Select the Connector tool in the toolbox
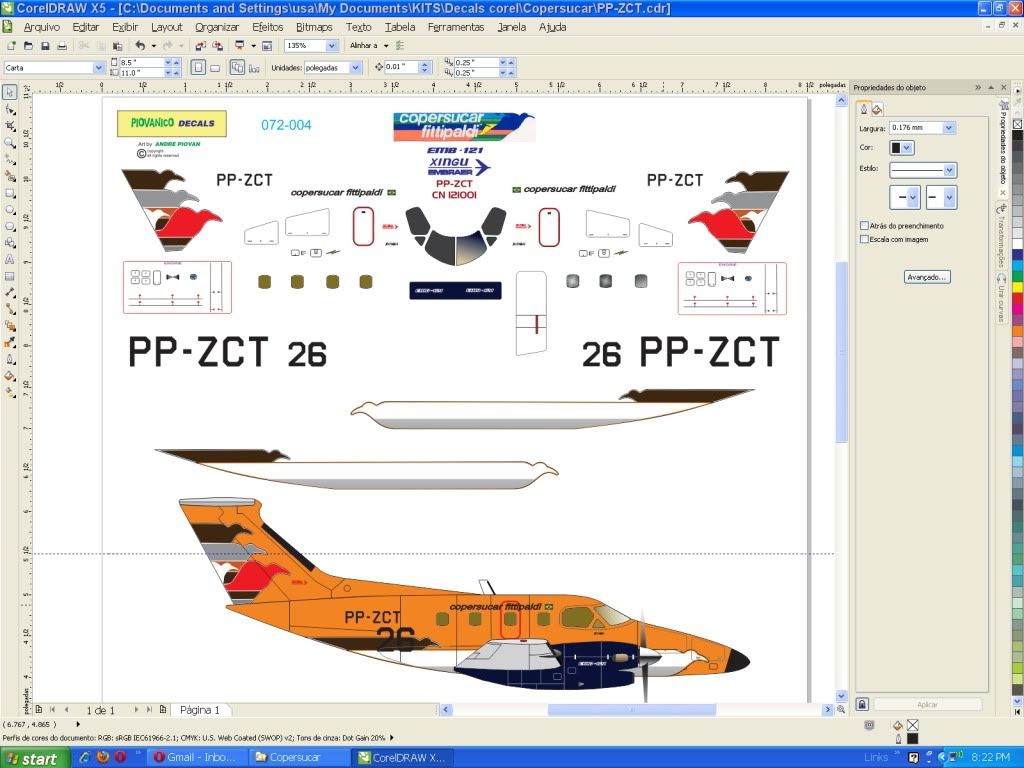 [x=10, y=309]
